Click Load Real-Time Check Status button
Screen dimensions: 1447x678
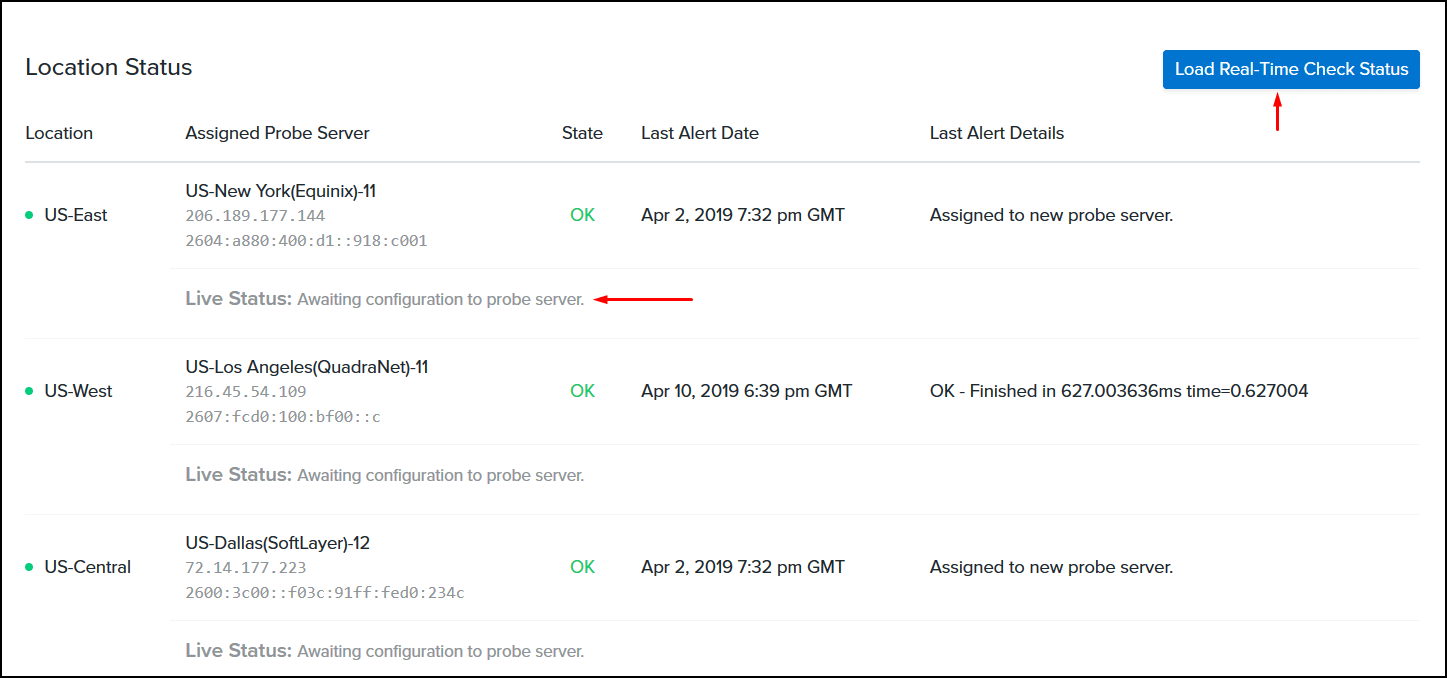[x=1291, y=69]
